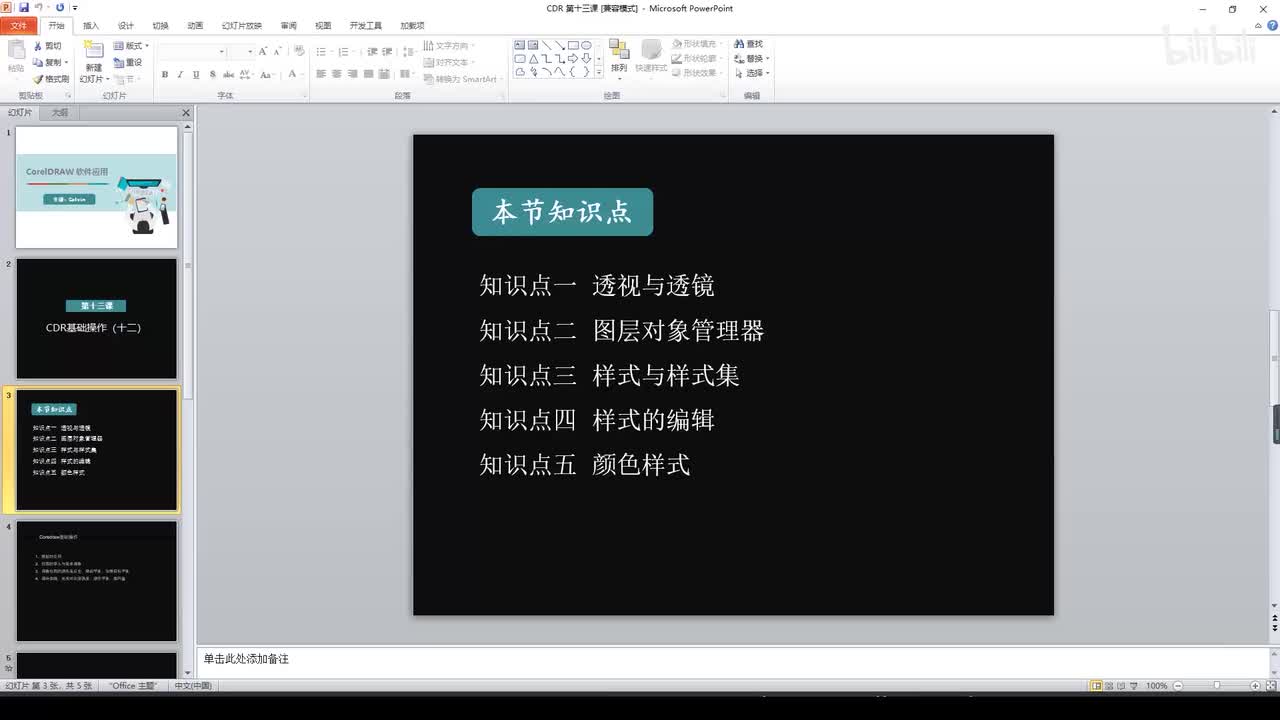The width and height of the screenshot is (1280, 720).
Task: Switch to the 设计 (Design) ribbon tab
Action: point(125,26)
